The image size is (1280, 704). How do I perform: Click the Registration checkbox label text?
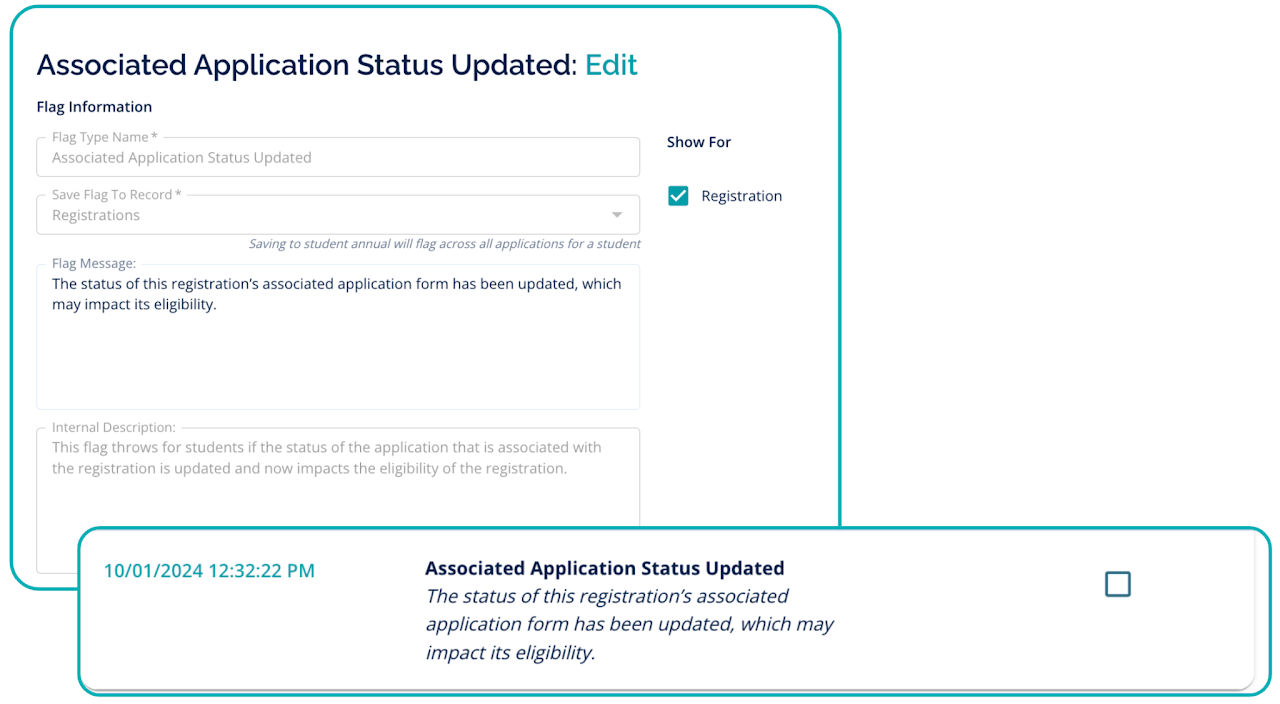[x=741, y=196]
